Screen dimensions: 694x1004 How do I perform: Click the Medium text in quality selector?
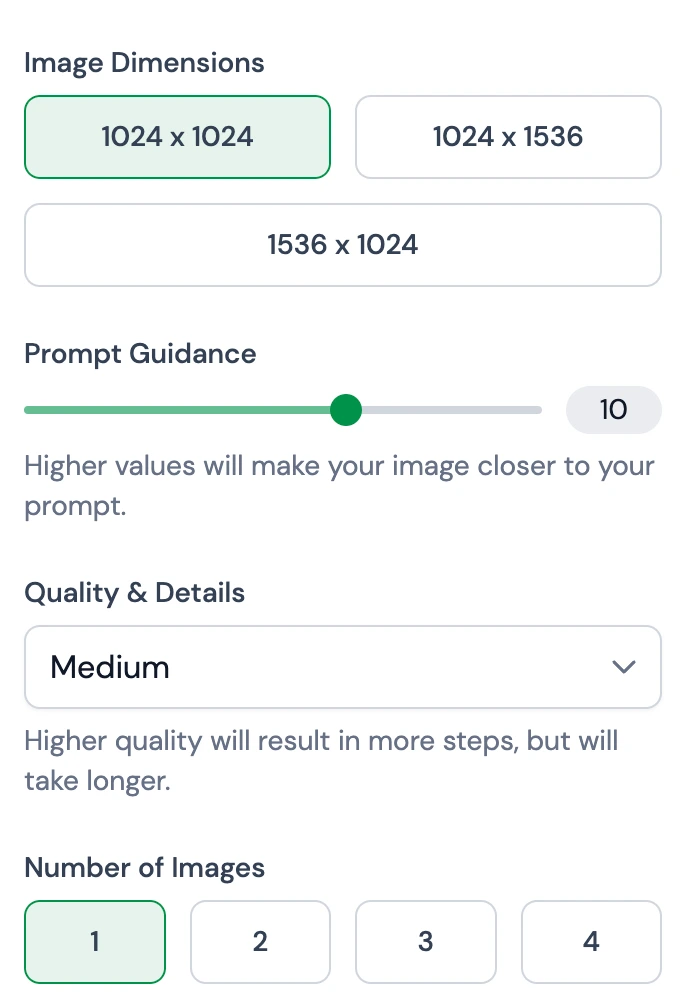point(110,667)
